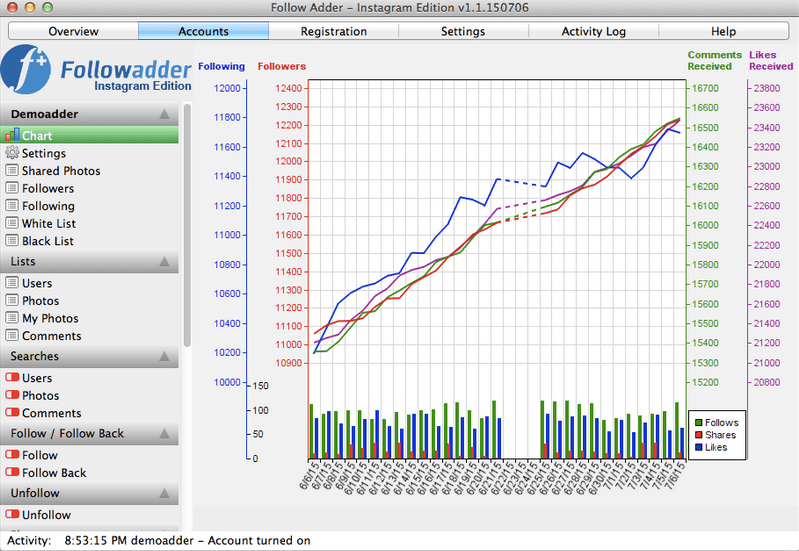Viewport: 799px width, 551px height.
Task: Collapse the Follow / Follow Back triangle
Action: pyautogui.click(x=164, y=433)
